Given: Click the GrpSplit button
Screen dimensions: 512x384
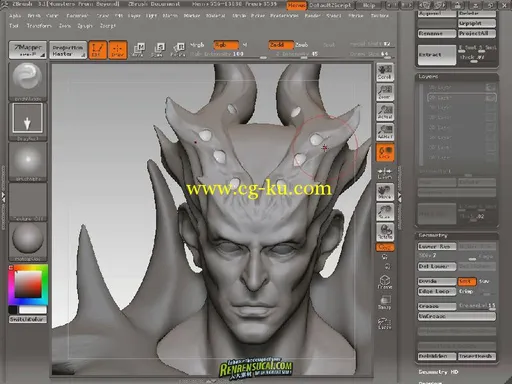Looking at the screenshot, I should coord(477,23).
